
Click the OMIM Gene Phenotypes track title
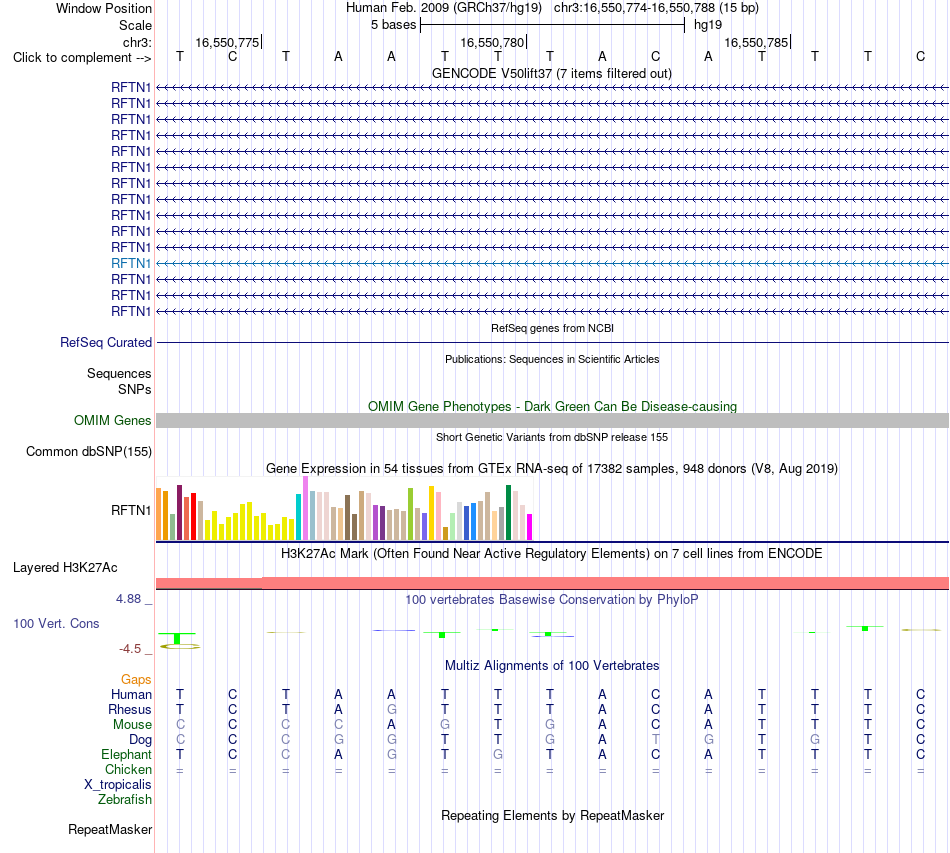552,407
